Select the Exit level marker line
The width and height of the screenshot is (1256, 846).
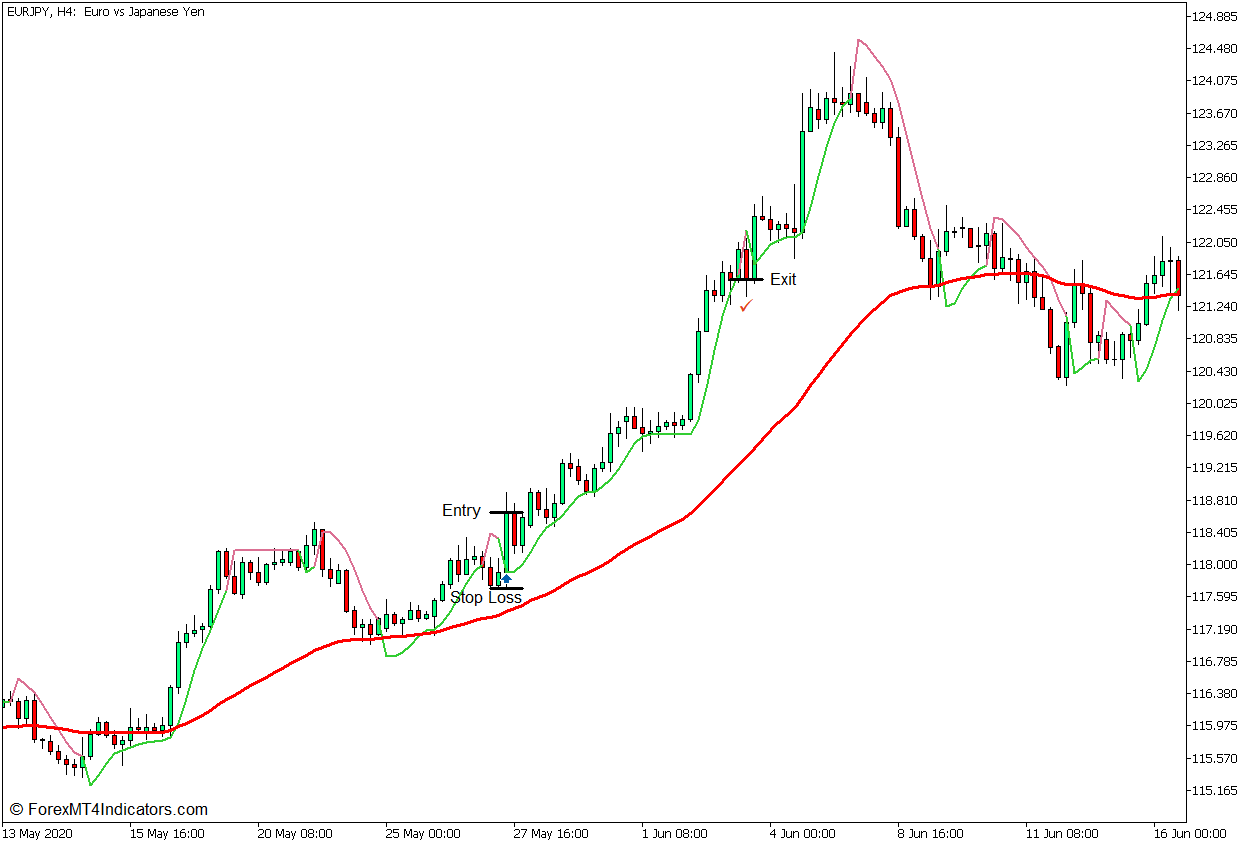[x=748, y=280]
